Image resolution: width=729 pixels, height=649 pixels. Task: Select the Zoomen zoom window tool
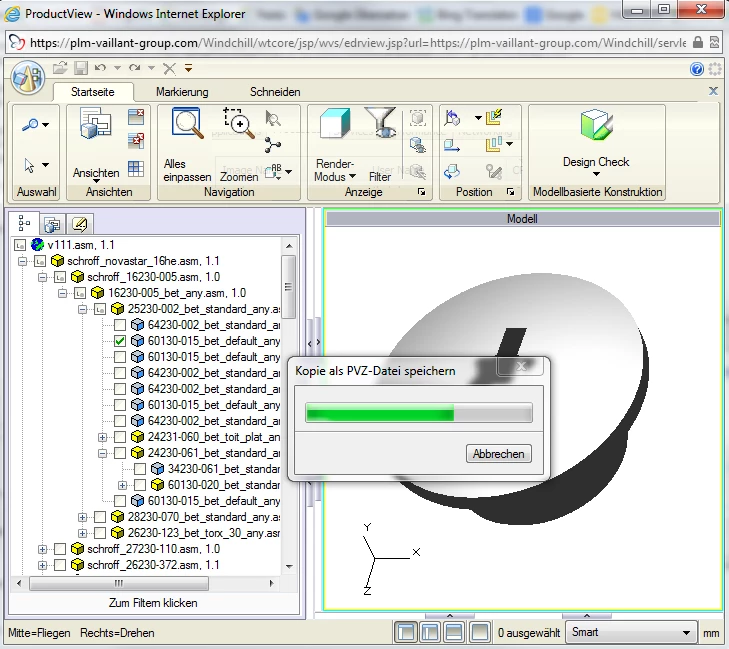239,123
